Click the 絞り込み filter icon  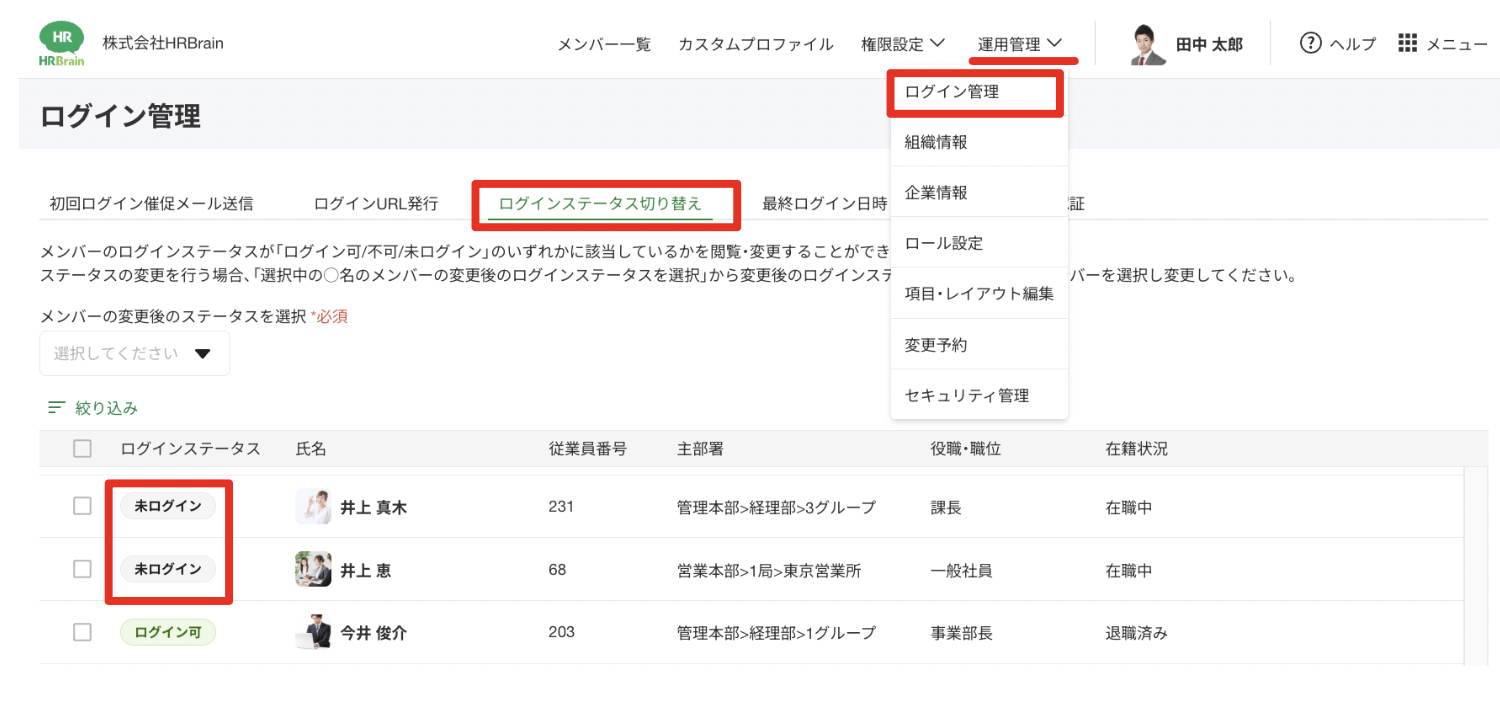57,407
